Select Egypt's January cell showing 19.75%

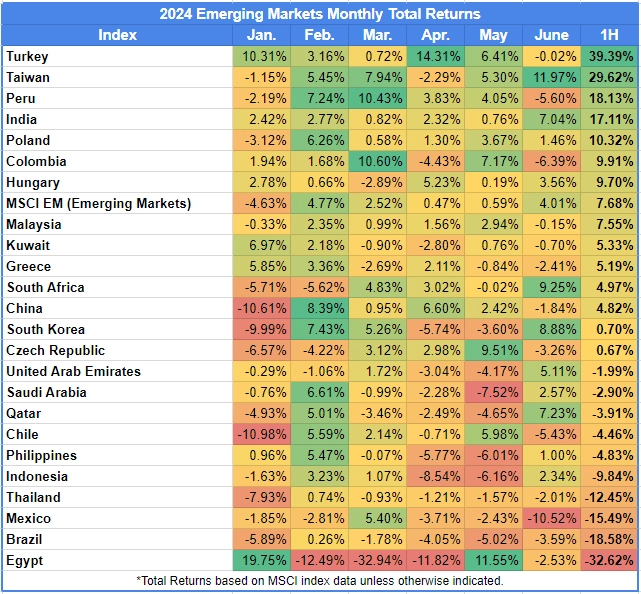[261, 560]
